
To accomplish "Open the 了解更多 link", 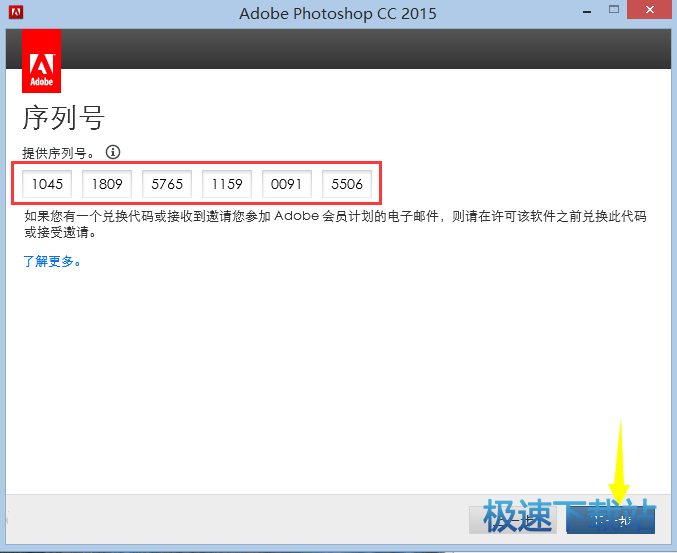I will [x=51, y=262].
